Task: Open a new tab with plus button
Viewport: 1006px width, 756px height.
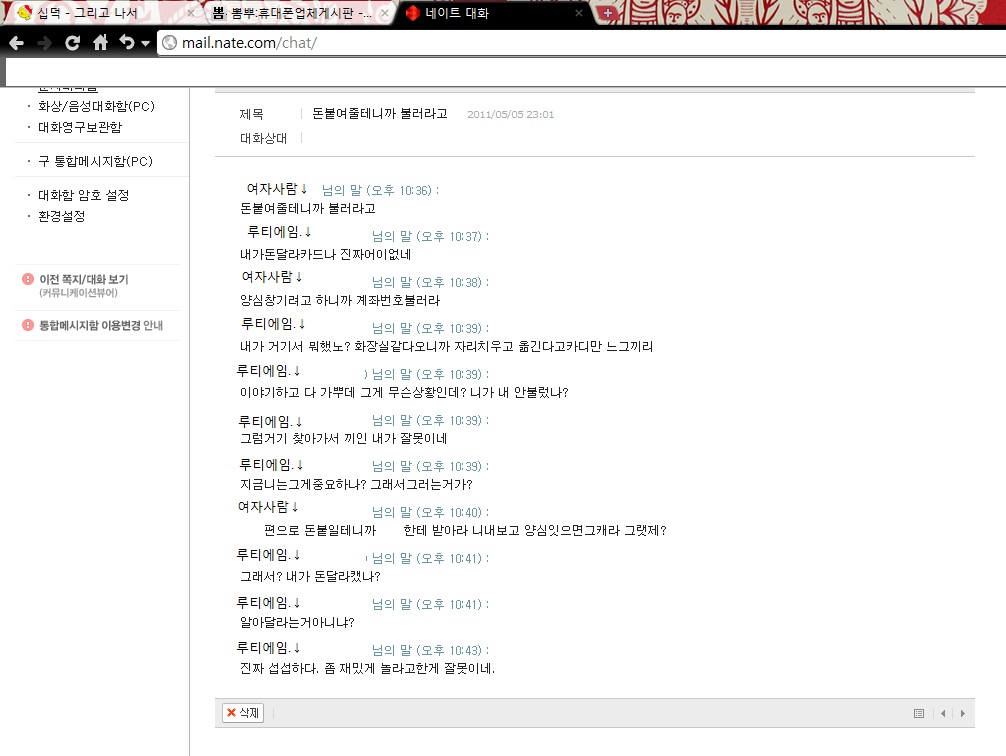Action: click(608, 13)
